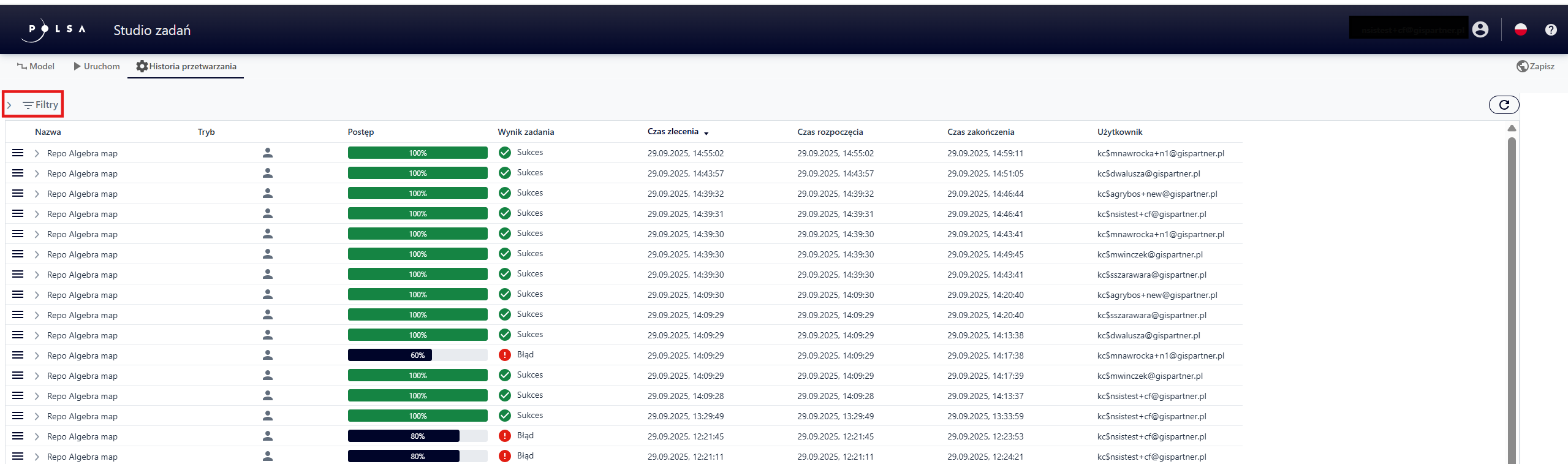Click the 60% progress bar
1568x464 pixels.
coord(417,355)
